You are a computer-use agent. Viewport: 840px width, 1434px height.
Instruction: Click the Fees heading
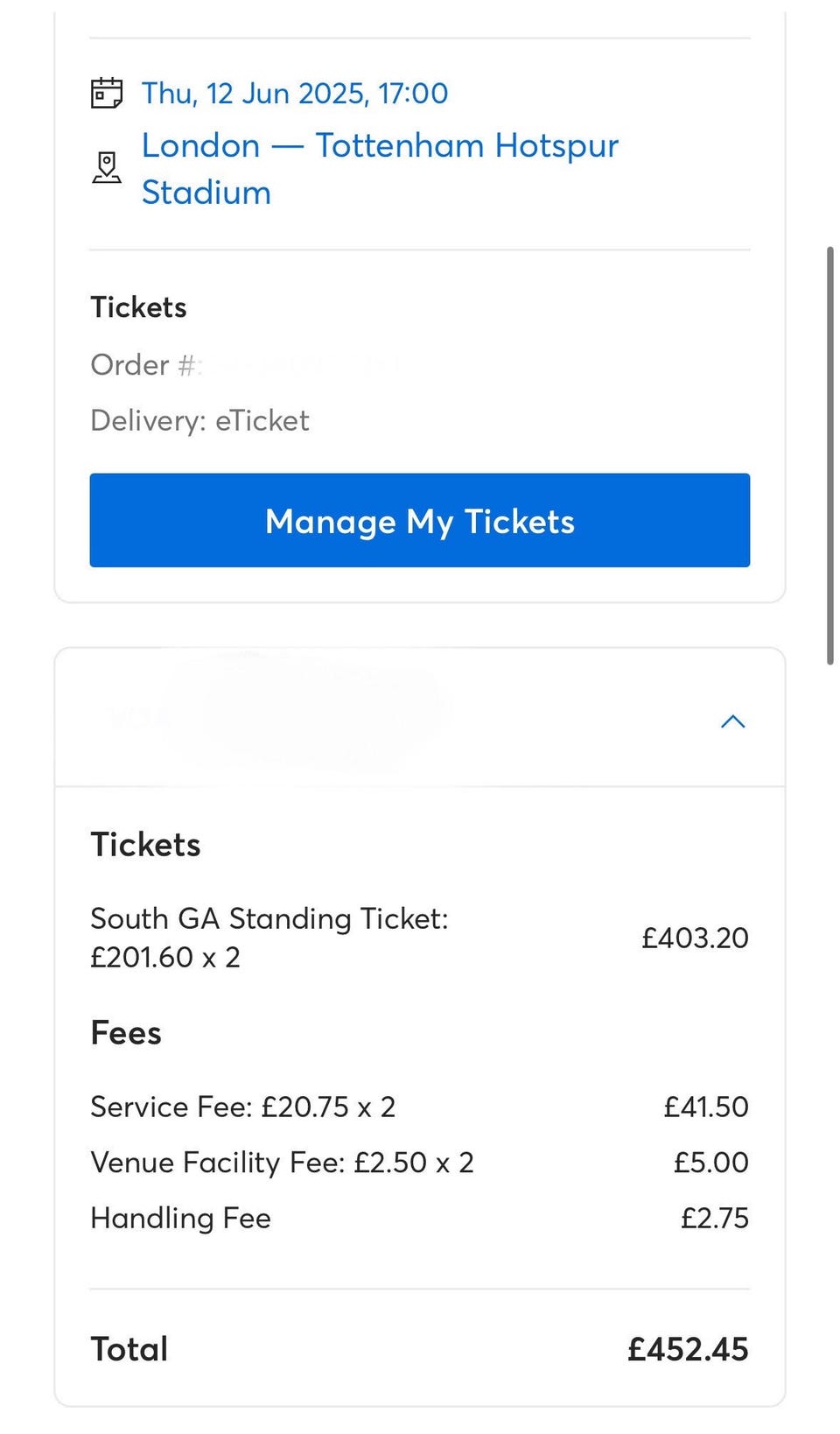126,1033
